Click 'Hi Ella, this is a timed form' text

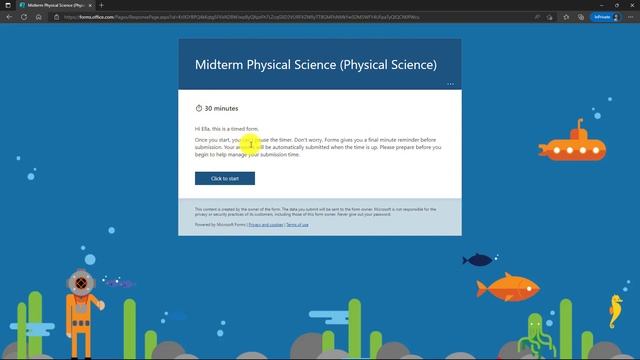(x=227, y=129)
